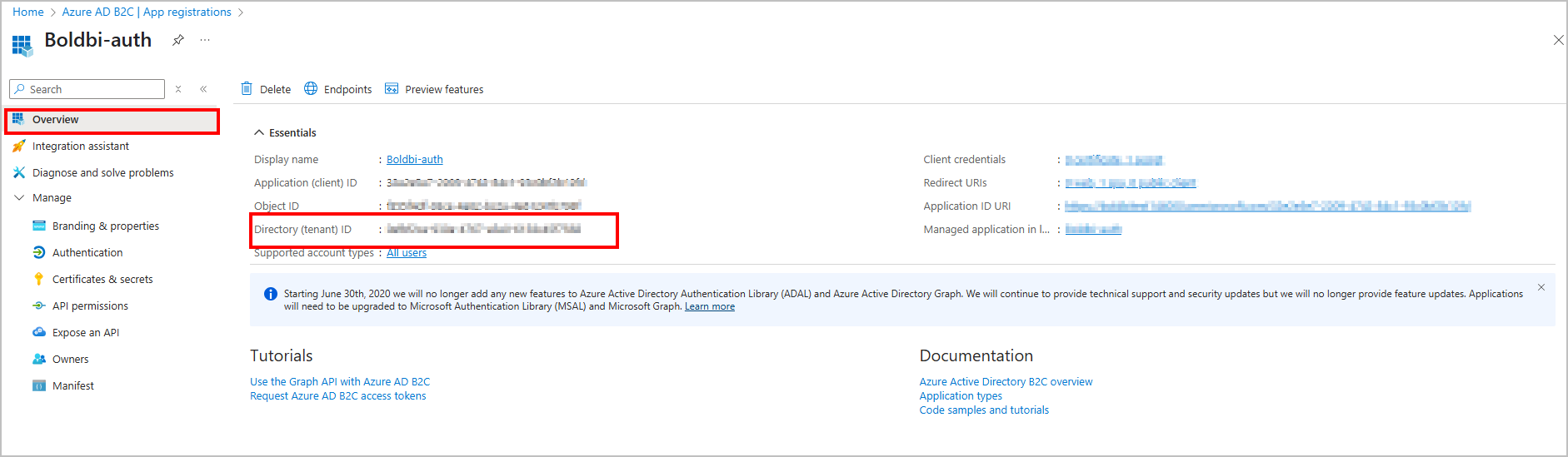
Task: Click the Certificates & secrets key icon
Action: click(38, 279)
